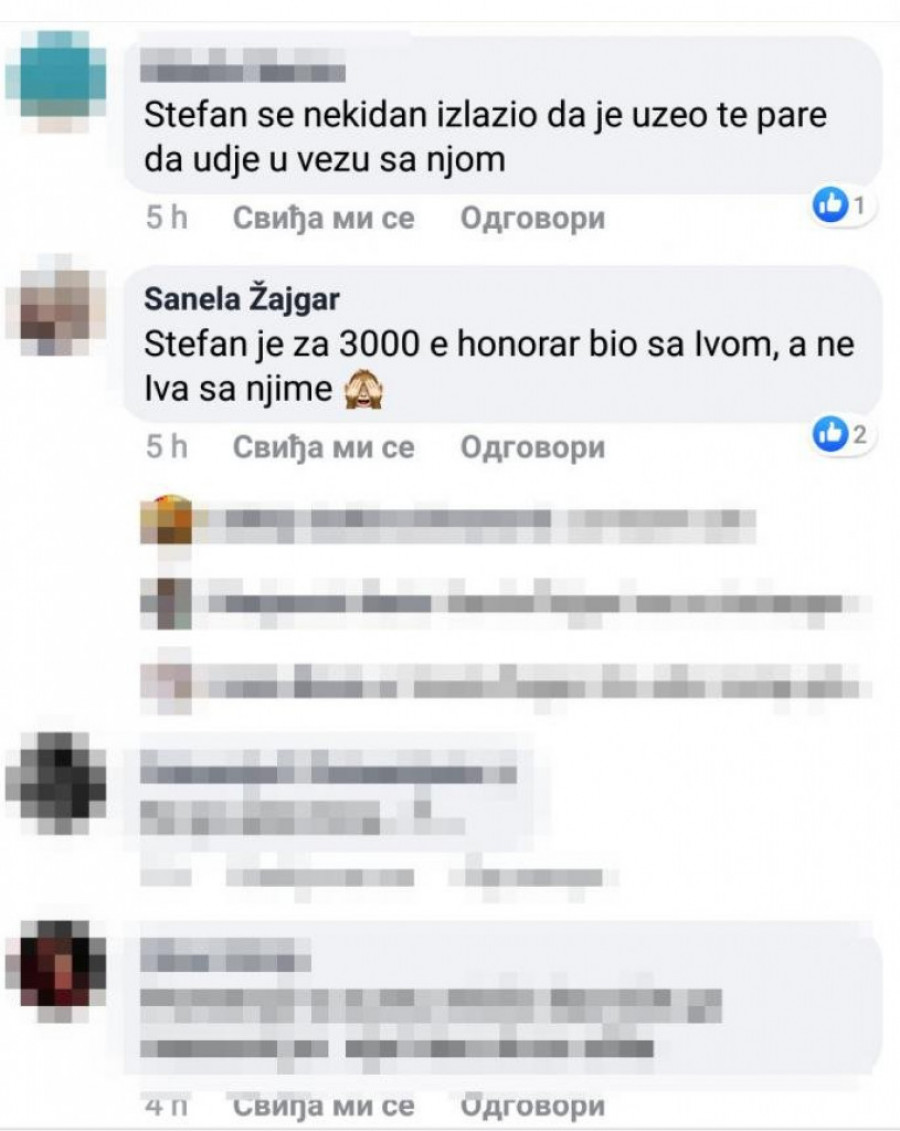Like the first comment via Свиђа ми се
Image resolution: width=900 pixels, height=1131 pixels.
click(x=323, y=218)
